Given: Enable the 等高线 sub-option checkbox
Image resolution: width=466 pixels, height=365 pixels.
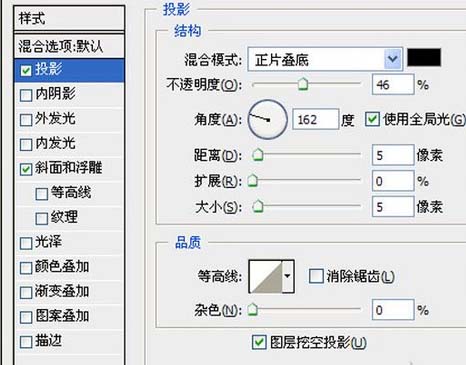Looking at the screenshot, I should tap(42, 194).
